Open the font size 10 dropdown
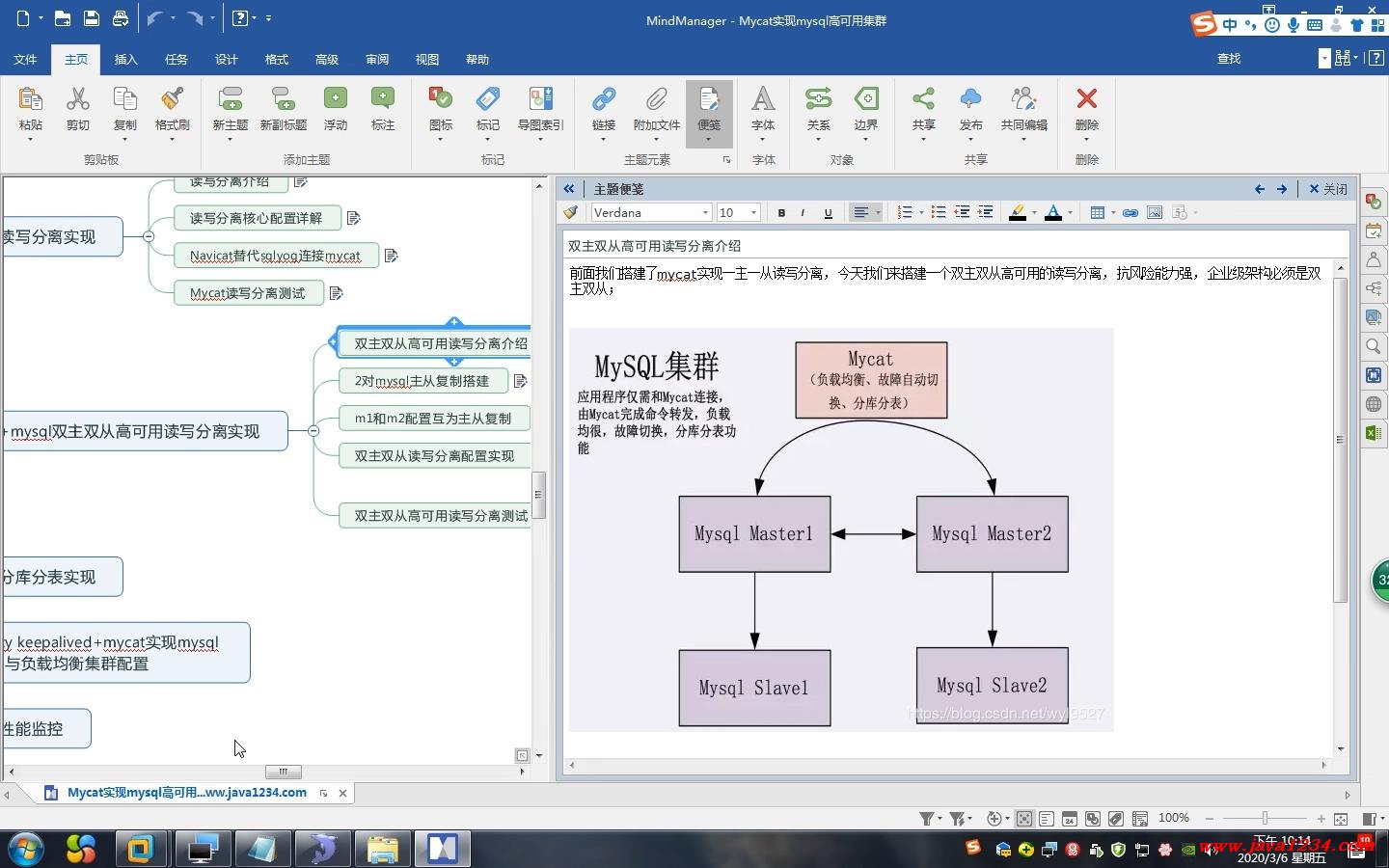This screenshot has width=1389, height=868. click(x=753, y=213)
